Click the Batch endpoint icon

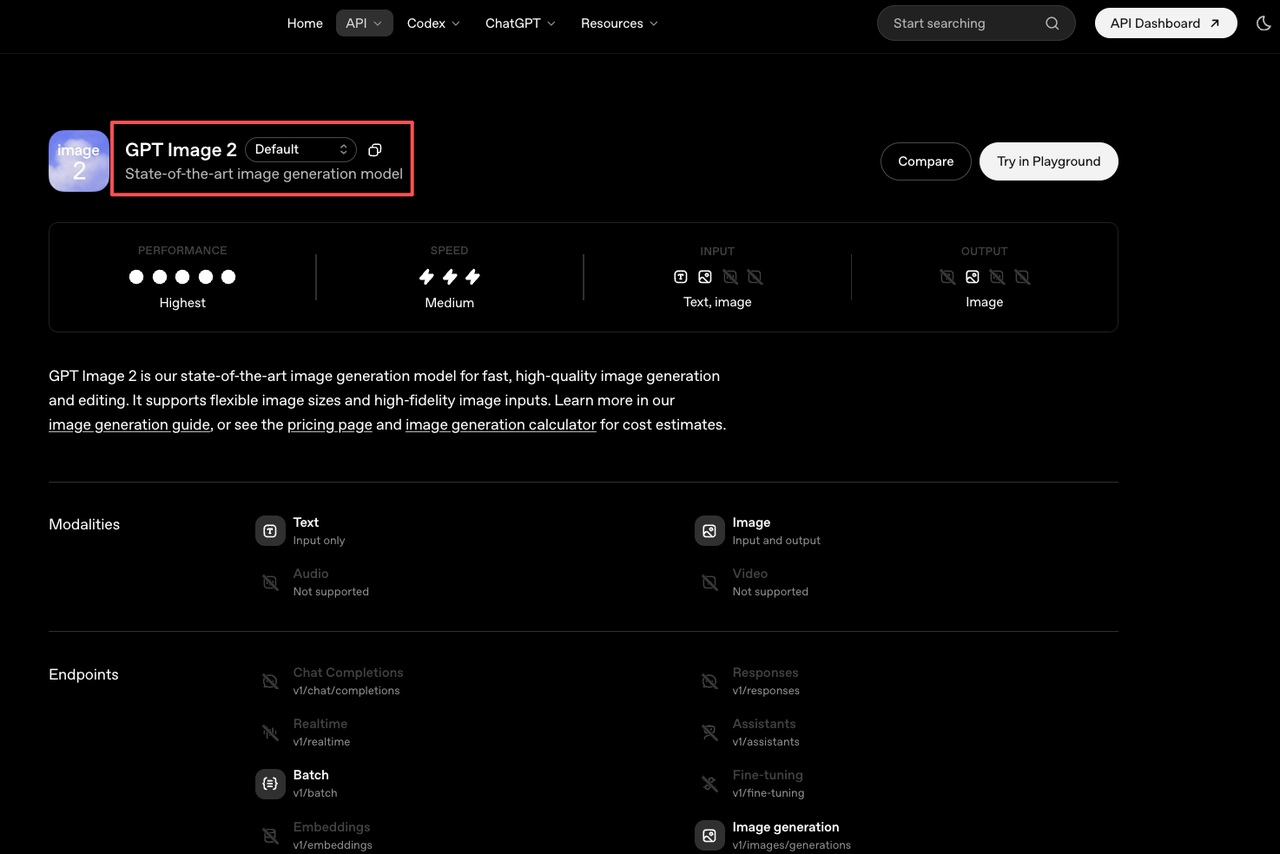[x=270, y=784]
